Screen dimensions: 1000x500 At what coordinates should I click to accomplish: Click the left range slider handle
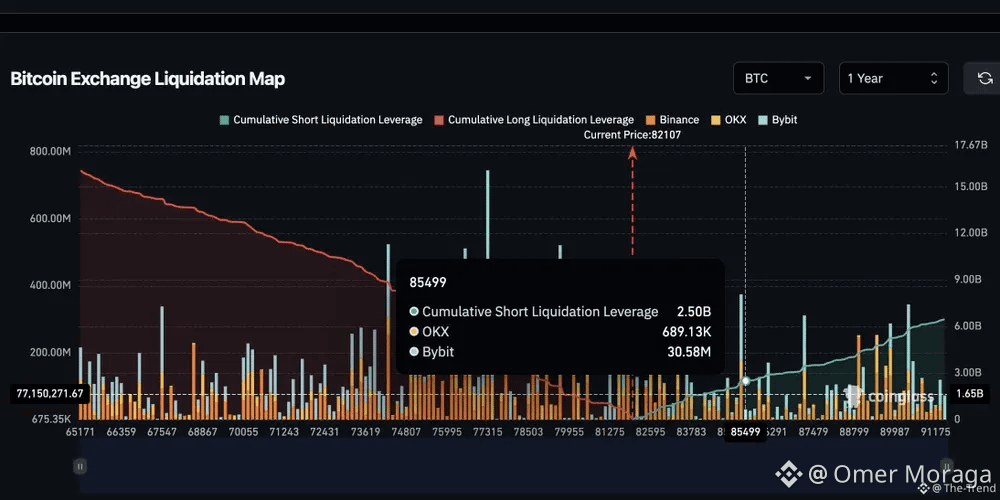click(x=80, y=466)
